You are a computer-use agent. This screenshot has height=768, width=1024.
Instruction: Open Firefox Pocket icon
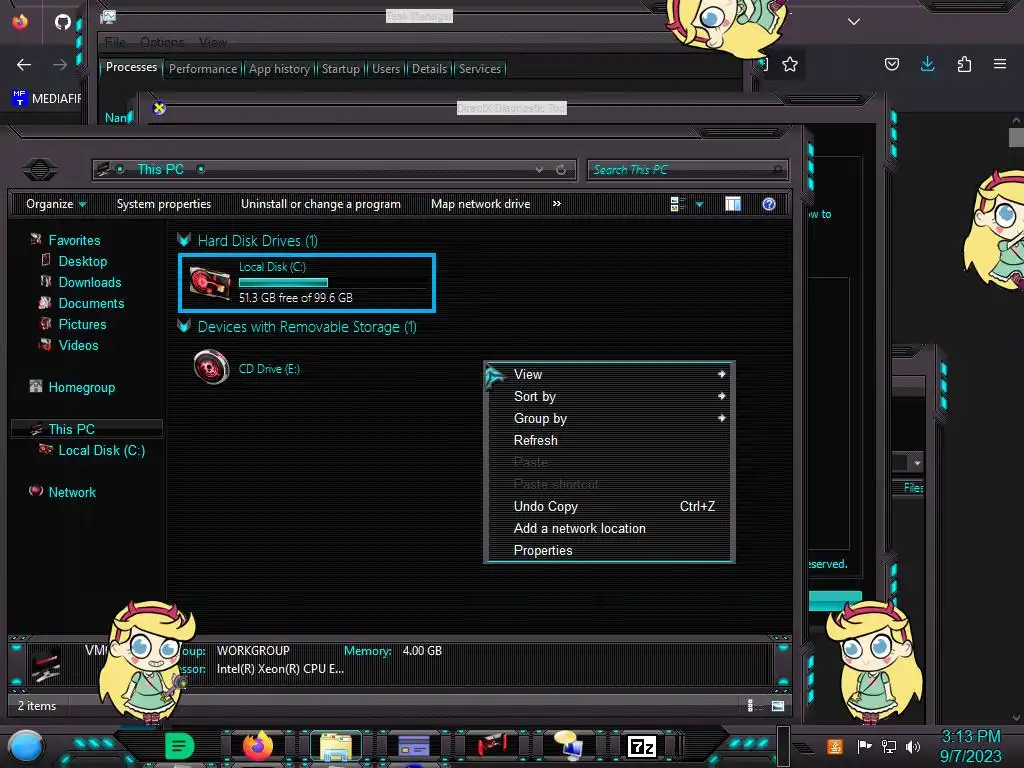tap(891, 64)
